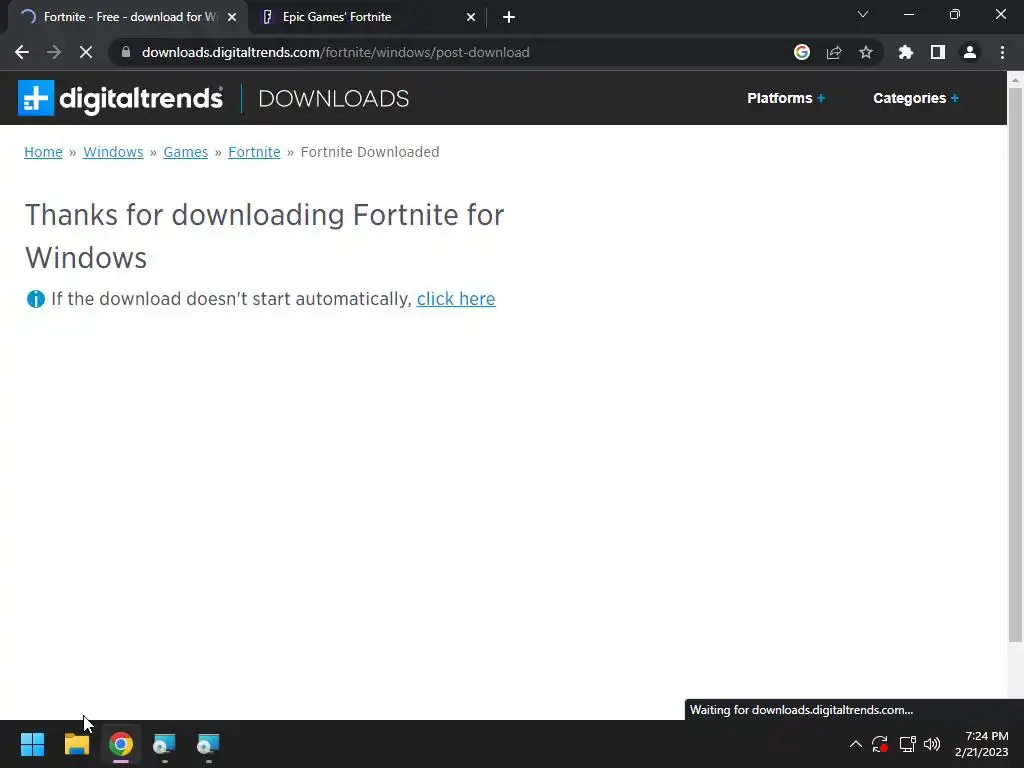Toggle the browser side panel

coord(938,52)
